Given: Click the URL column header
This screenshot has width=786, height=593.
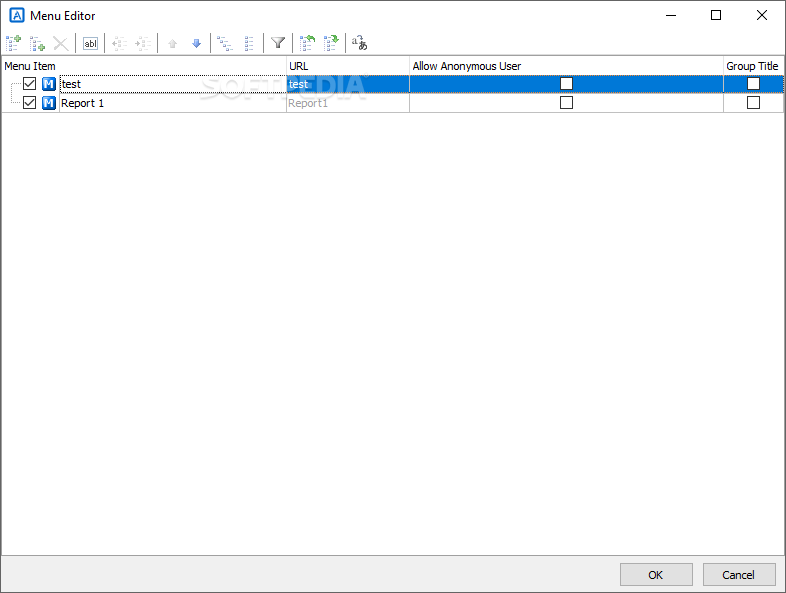Looking at the screenshot, I should click(x=348, y=66).
